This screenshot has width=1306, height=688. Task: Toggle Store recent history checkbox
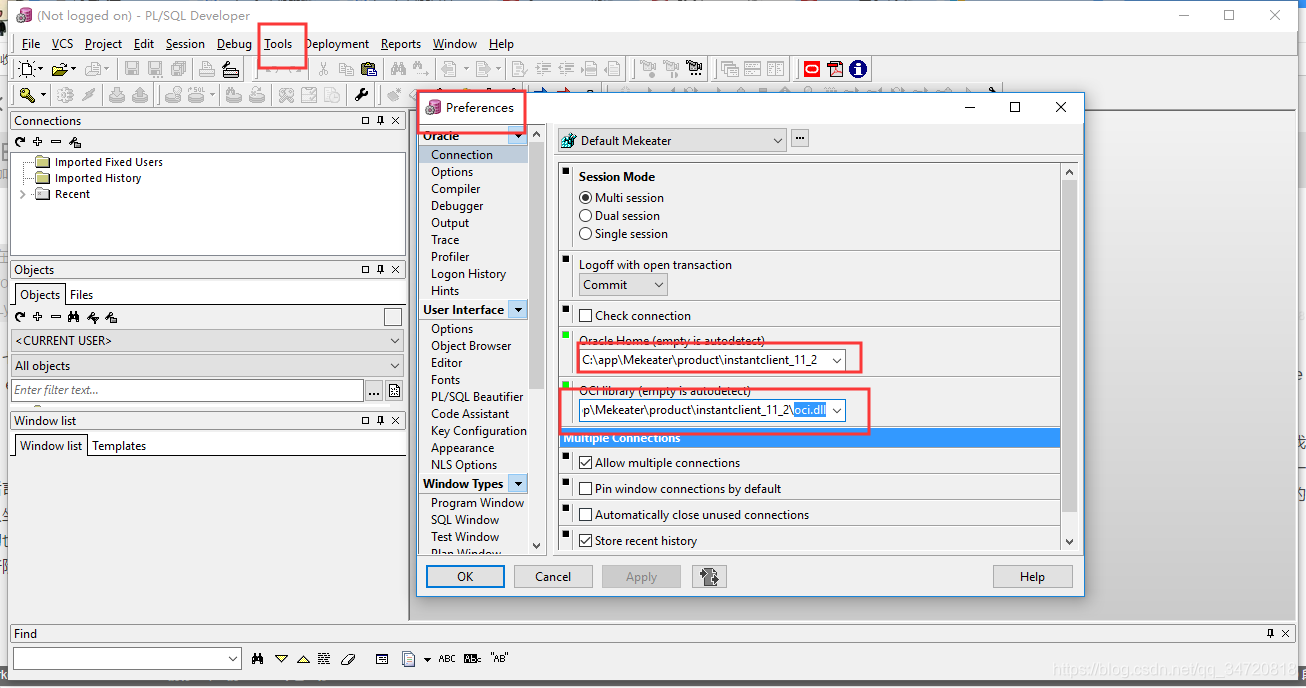click(x=586, y=541)
